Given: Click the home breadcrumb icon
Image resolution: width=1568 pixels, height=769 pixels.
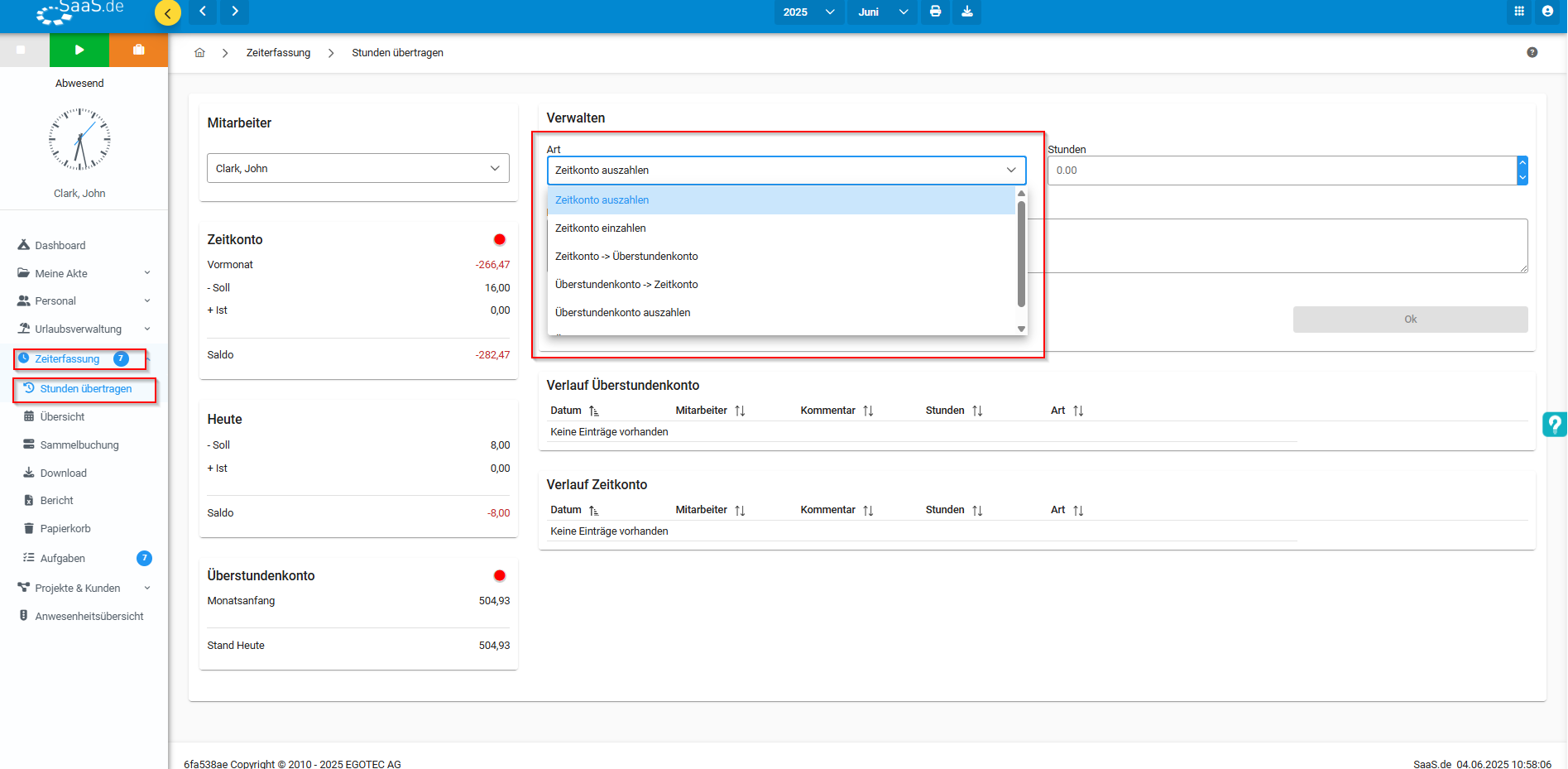Looking at the screenshot, I should click(x=199, y=53).
